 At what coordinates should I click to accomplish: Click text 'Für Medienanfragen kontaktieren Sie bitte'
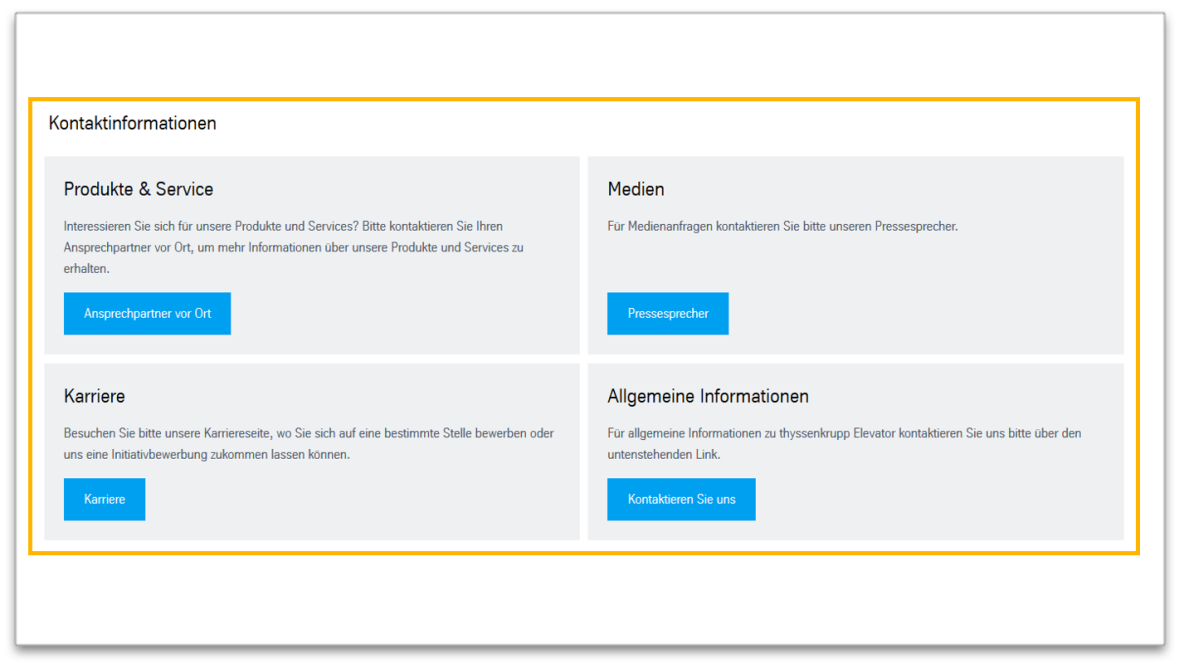pyautogui.click(x=782, y=226)
